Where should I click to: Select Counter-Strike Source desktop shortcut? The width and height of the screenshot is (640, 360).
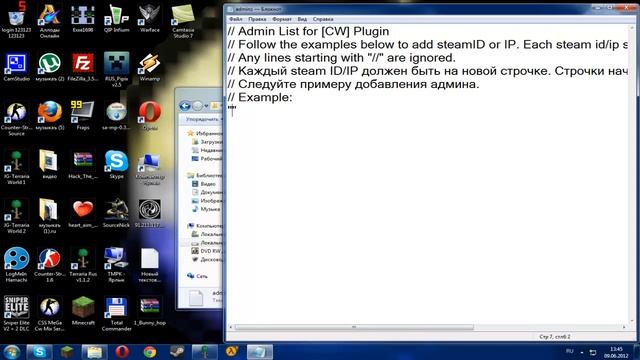[x=16, y=118]
